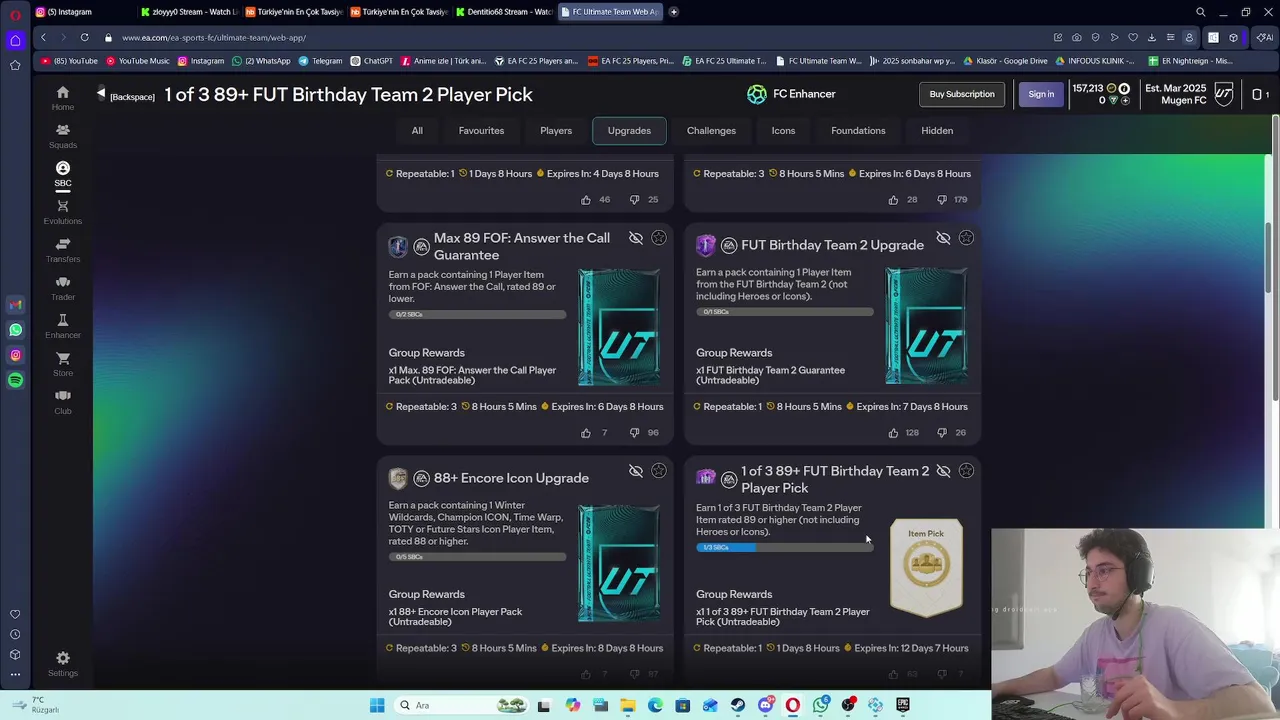Go to Squads in the sidebar
The width and height of the screenshot is (1280, 720).
point(62,136)
